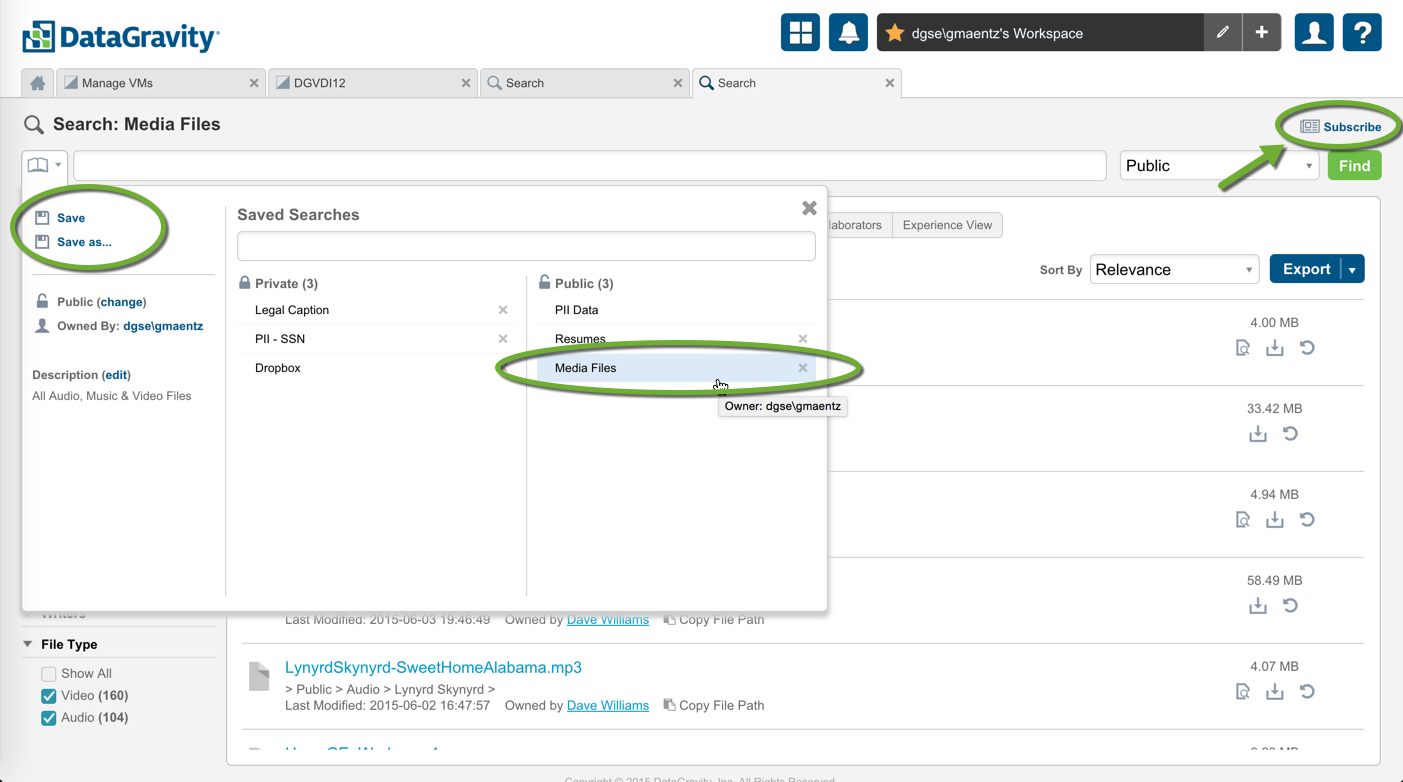
Task: Subscribe to this search
Action: [x=1341, y=127]
